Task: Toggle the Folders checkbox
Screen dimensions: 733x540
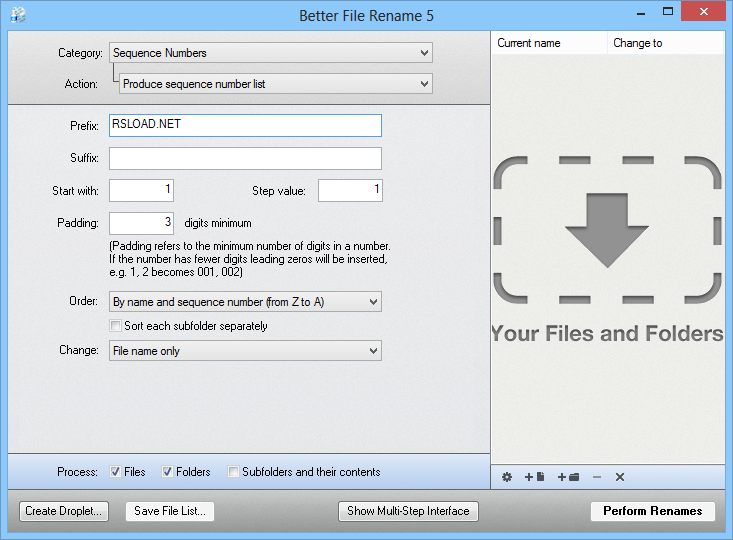Action: click(167, 471)
